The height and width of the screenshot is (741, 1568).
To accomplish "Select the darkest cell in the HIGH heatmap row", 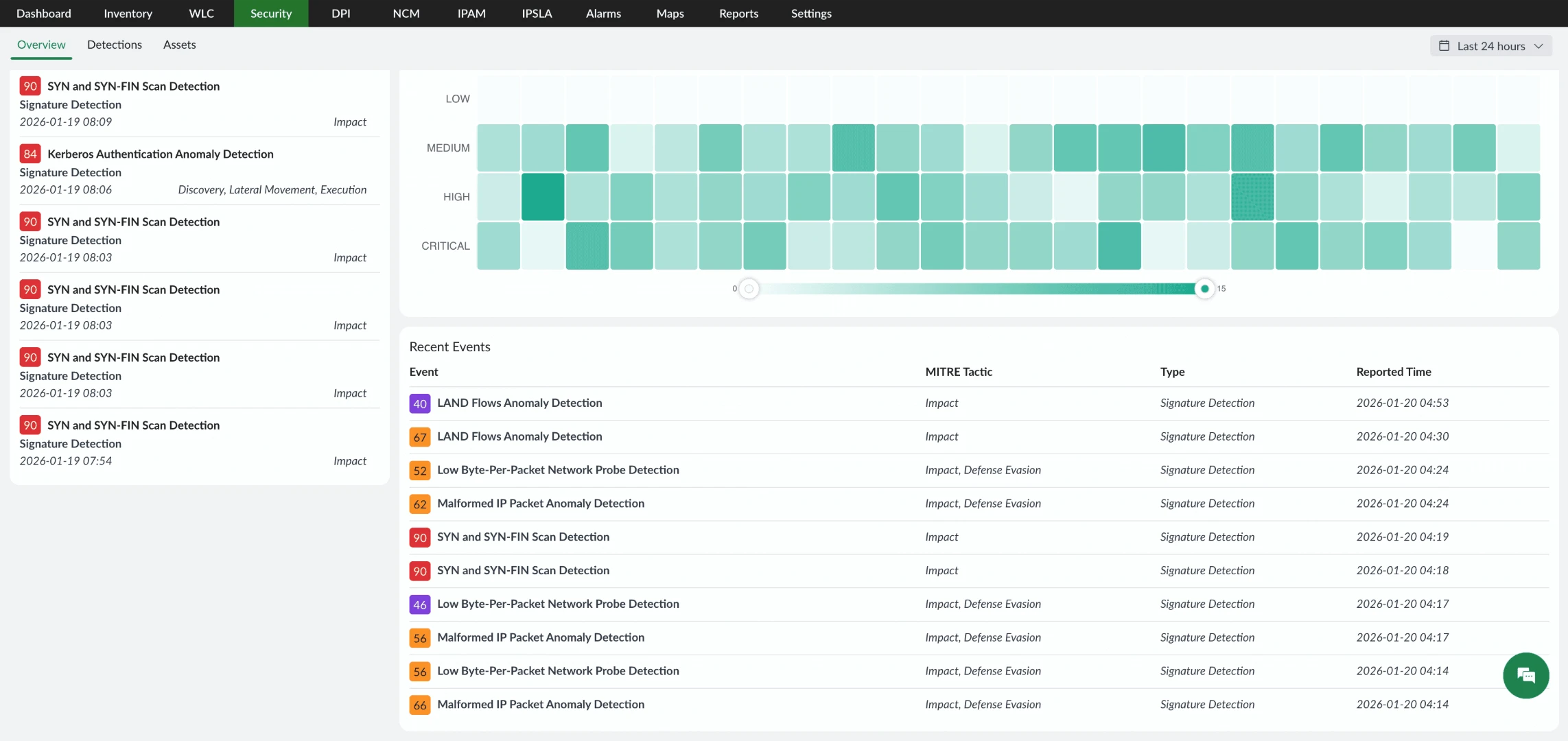I will (542, 197).
